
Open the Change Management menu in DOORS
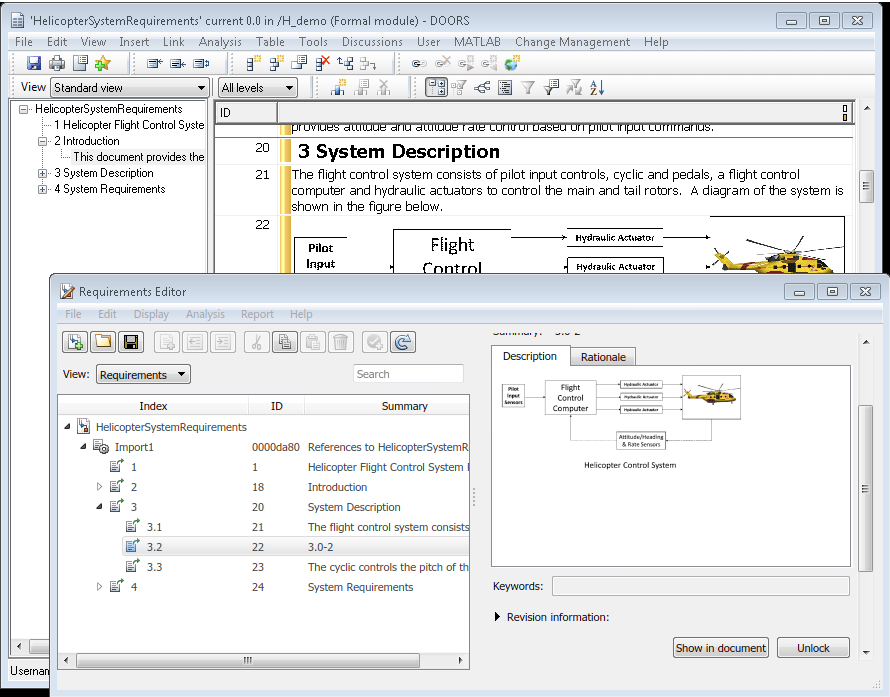(572, 42)
